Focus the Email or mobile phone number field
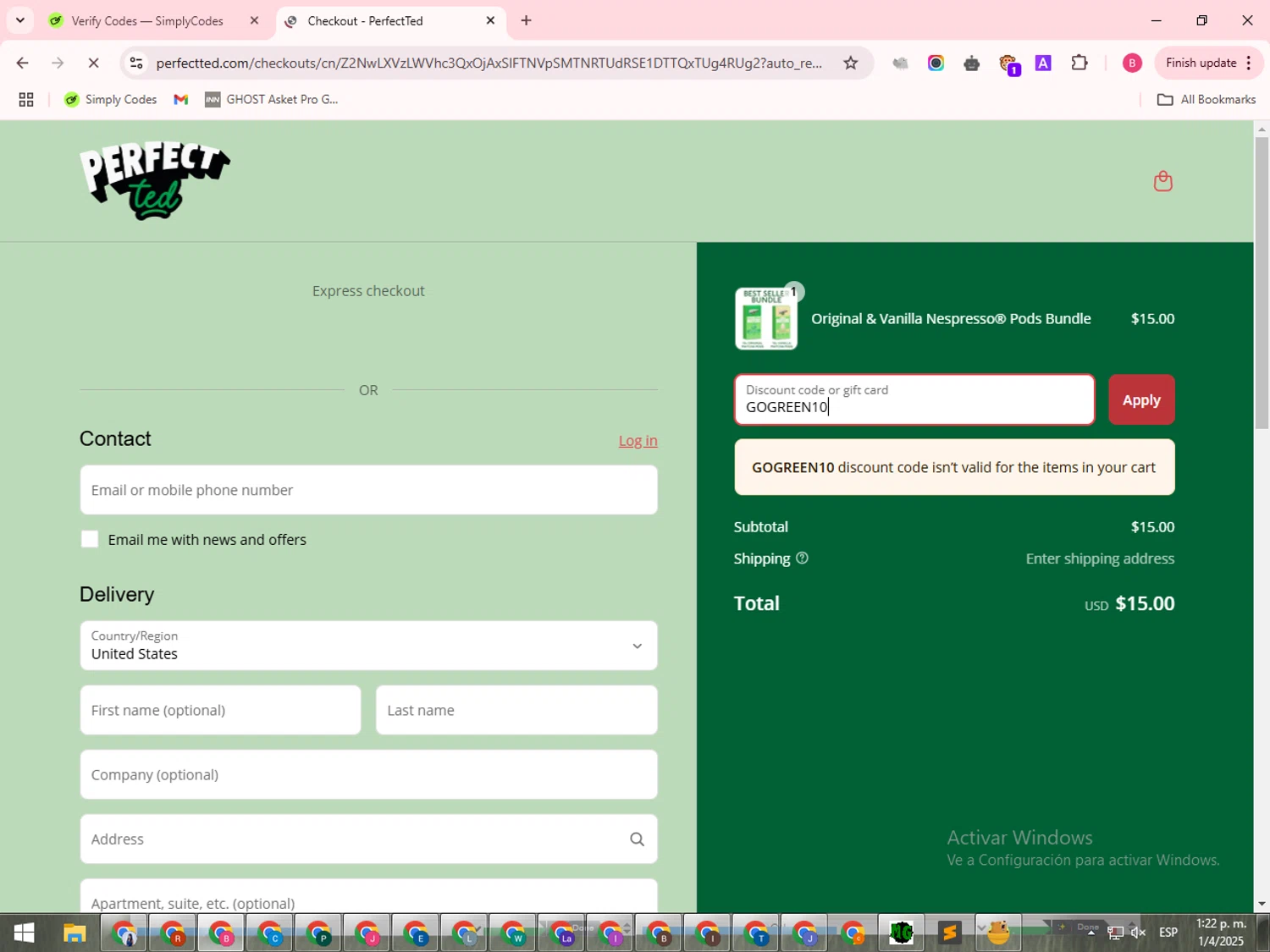Screen dimensions: 1270x952 click(x=368, y=490)
